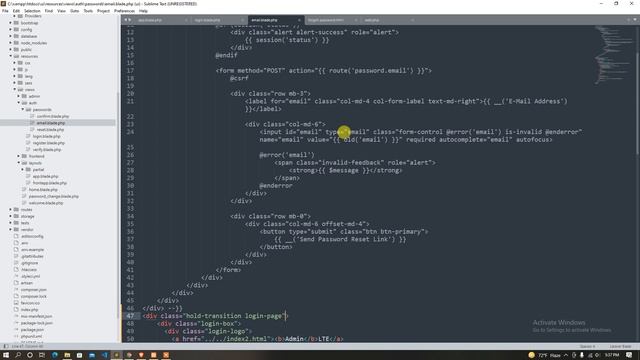Open password_change.blade.php in the sidebar
Screen dimensions: 640x360
point(53,196)
